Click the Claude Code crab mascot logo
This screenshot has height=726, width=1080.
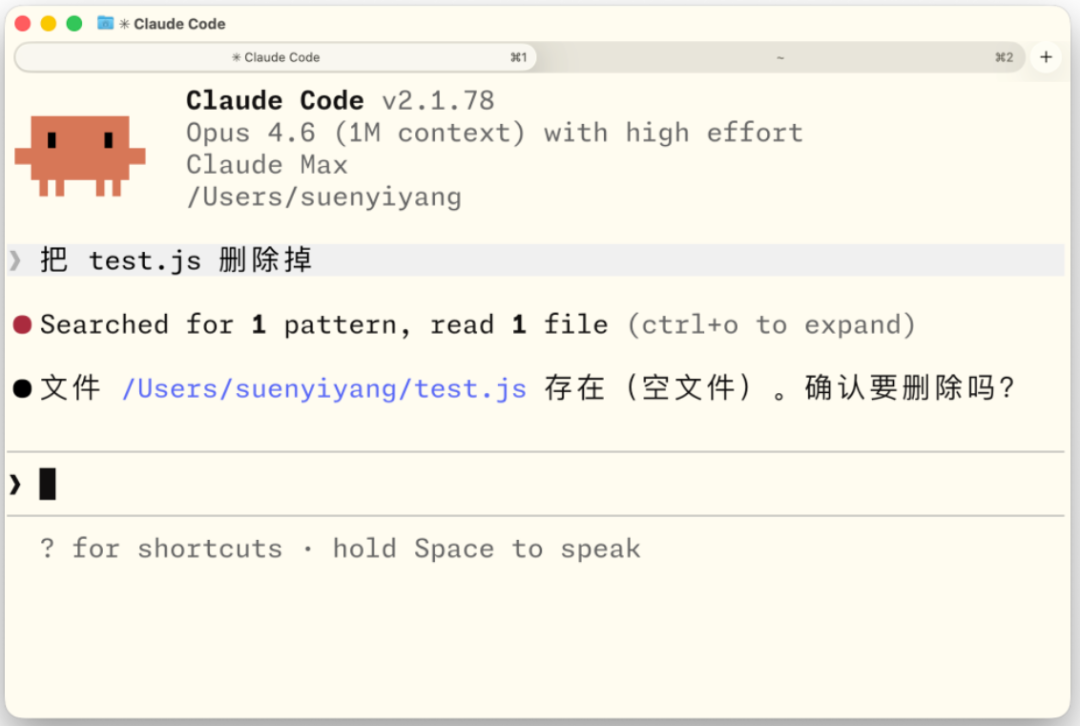[80, 156]
